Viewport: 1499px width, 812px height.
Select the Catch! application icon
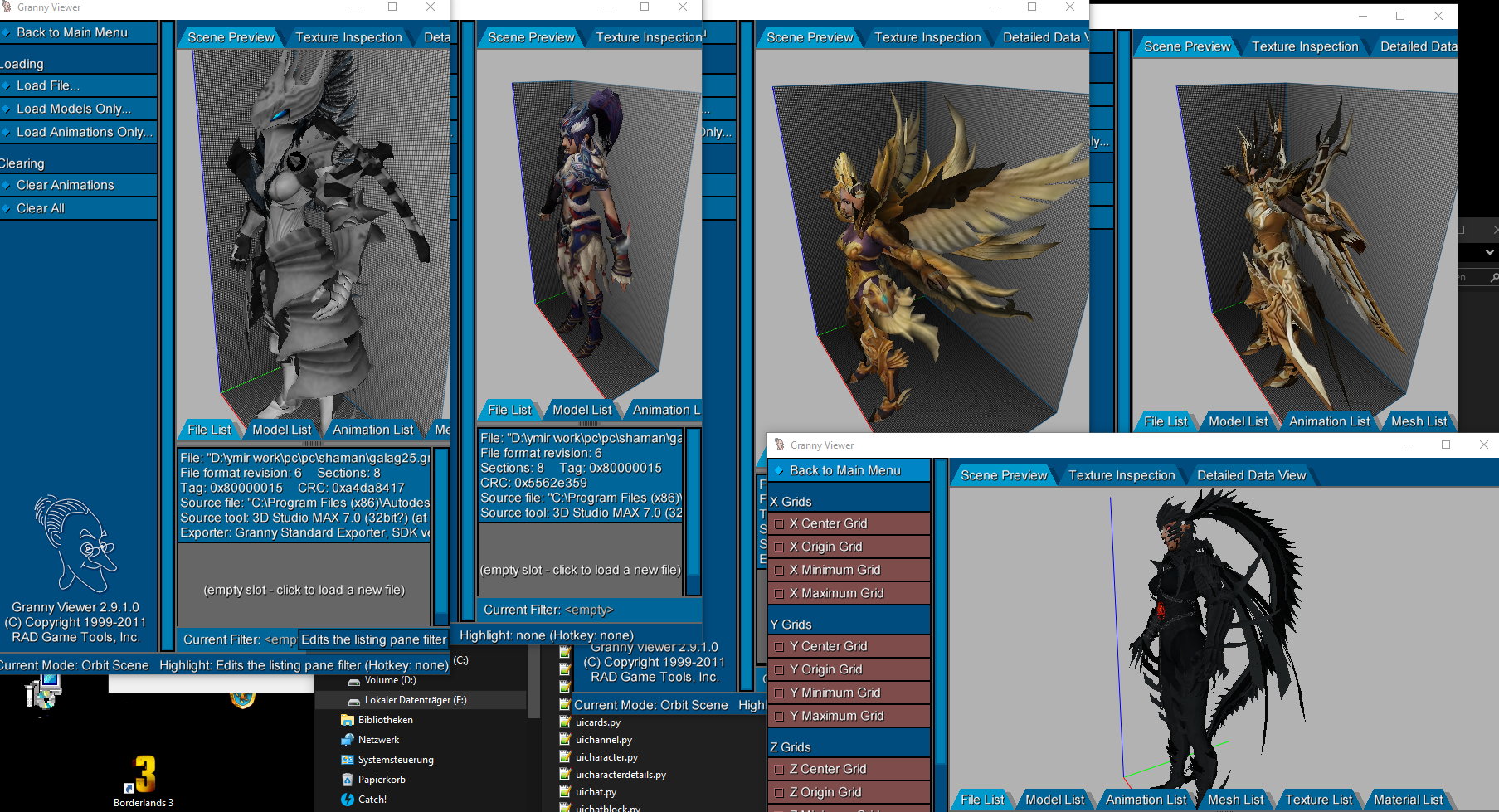pyautogui.click(x=347, y=799)
